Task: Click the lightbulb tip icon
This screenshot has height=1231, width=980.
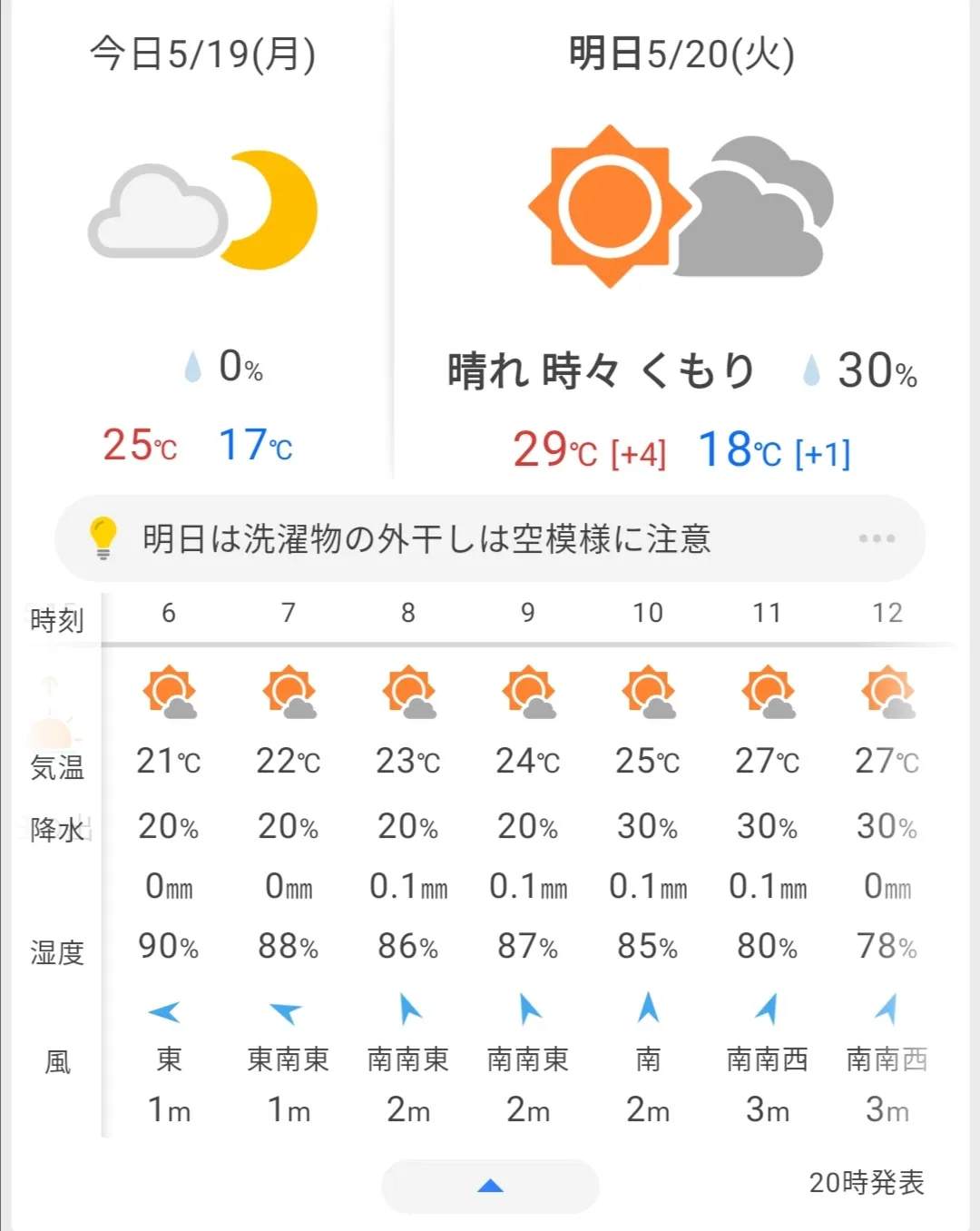Action: 103,537
